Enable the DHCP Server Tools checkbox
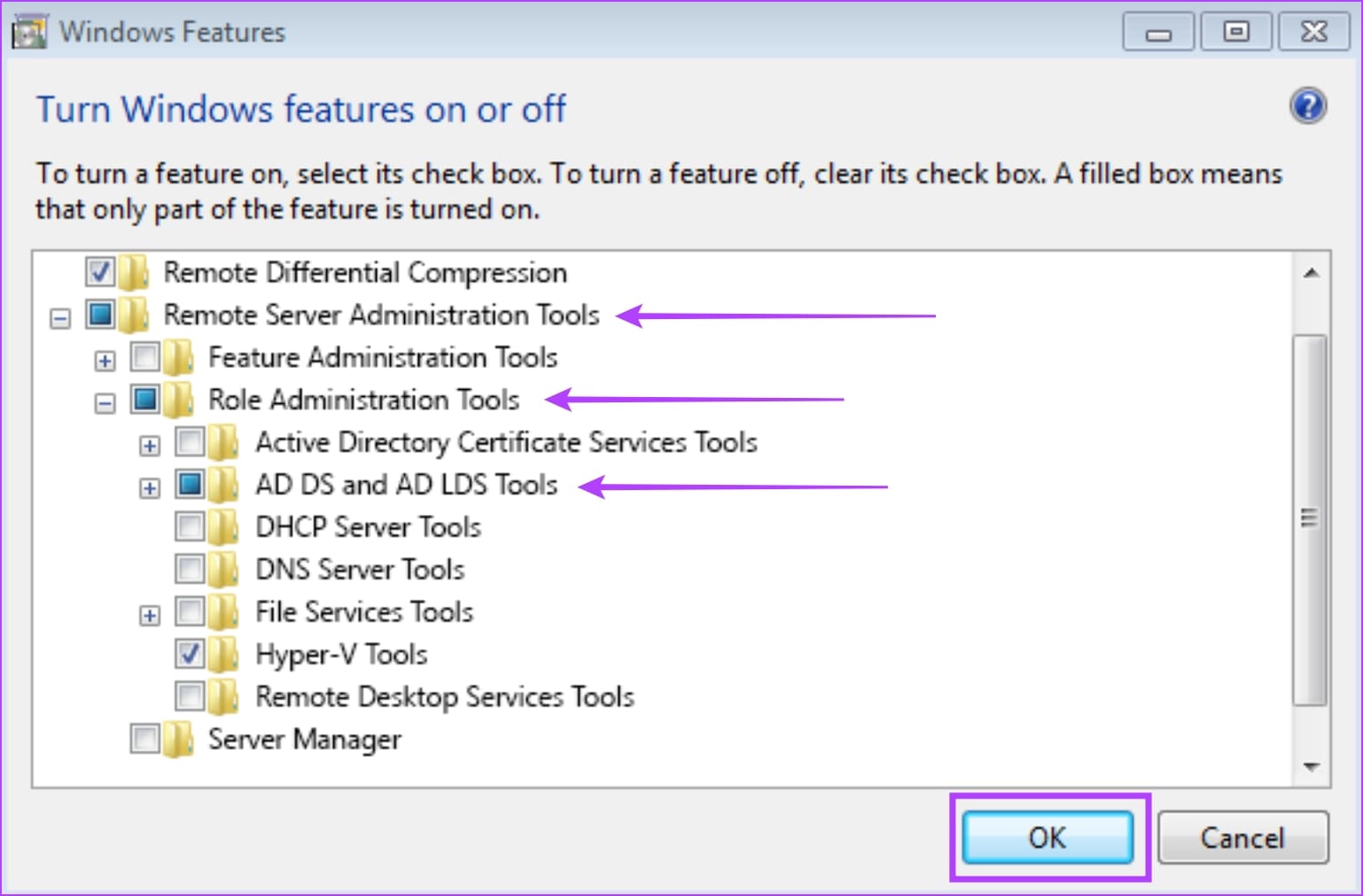 [x=189, y=527]
